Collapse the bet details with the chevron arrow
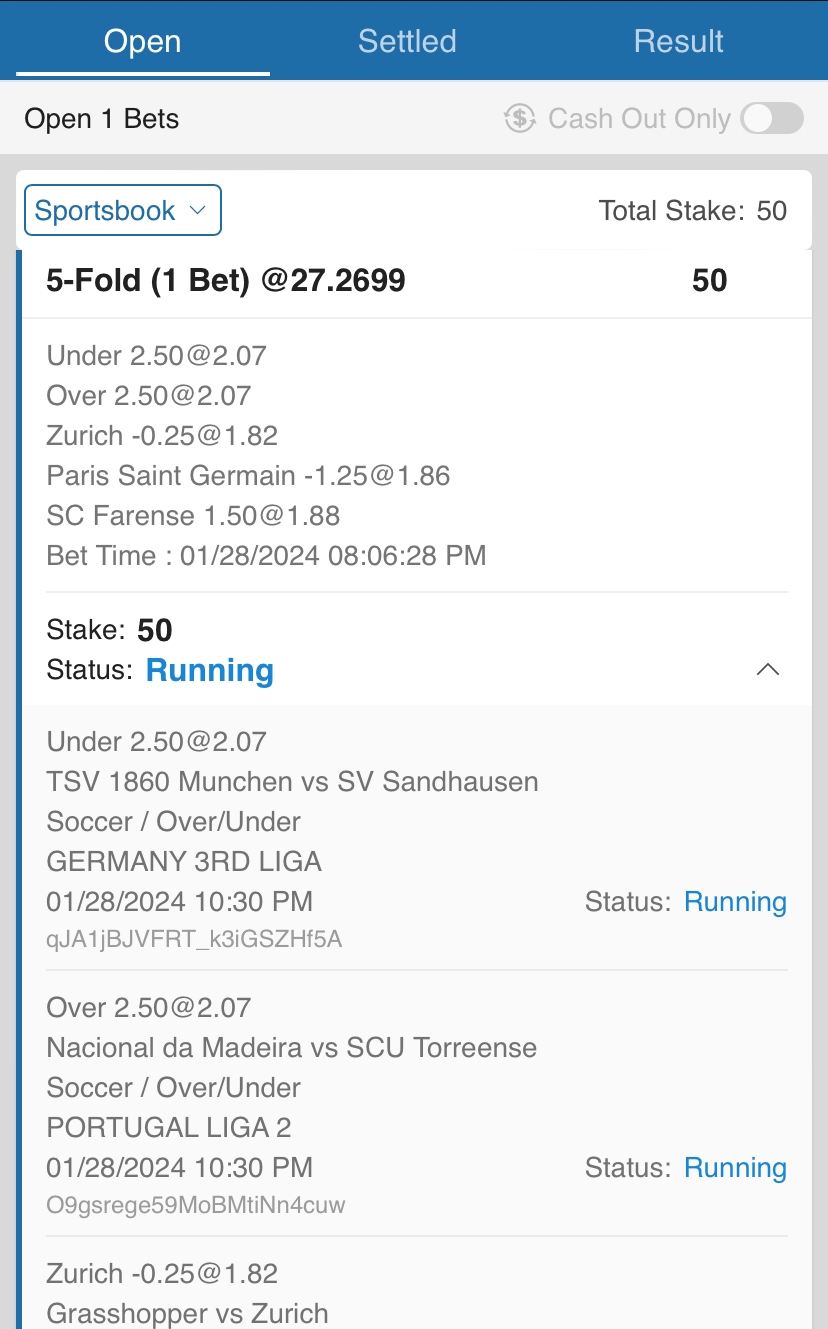Image resolution: width=828 pixels, height=1329 pixels. tap(767, 670)
